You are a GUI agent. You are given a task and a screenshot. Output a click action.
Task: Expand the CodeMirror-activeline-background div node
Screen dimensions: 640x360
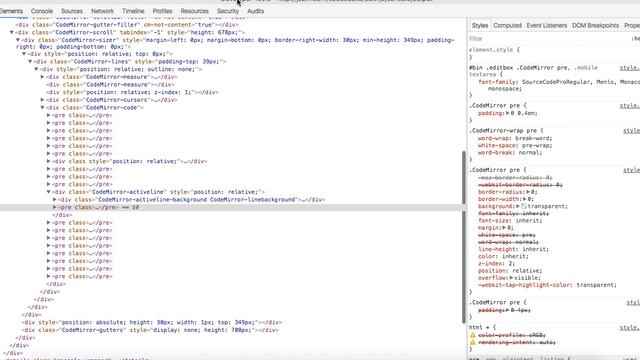coord(55,200)
